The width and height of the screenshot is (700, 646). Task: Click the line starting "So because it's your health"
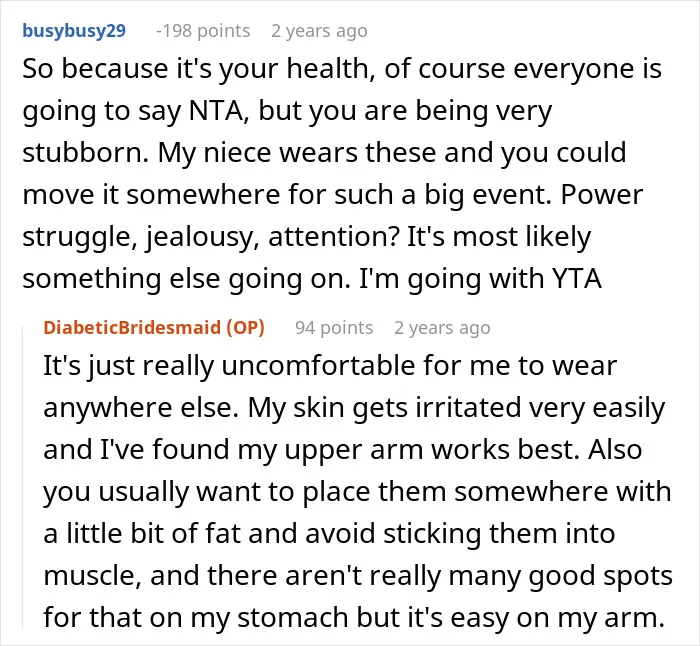pos(342,69)
